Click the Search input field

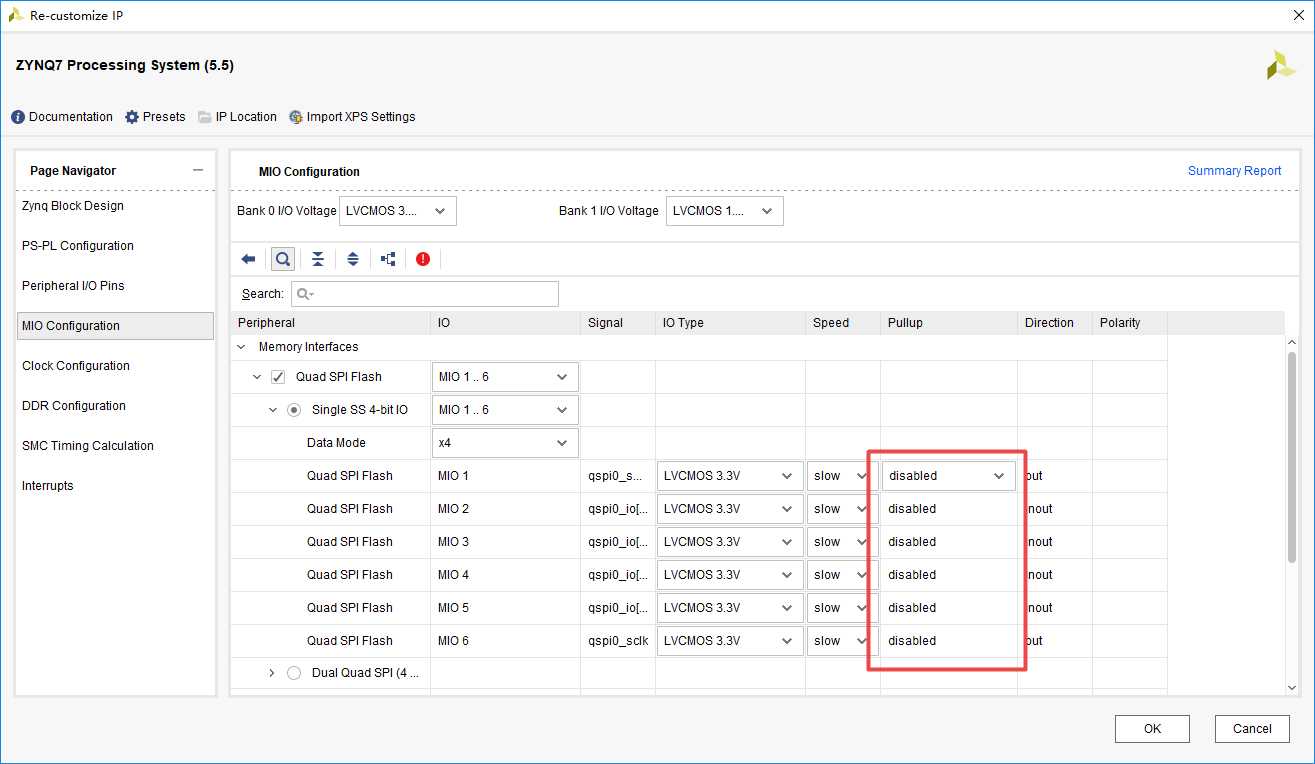[425, 294]
